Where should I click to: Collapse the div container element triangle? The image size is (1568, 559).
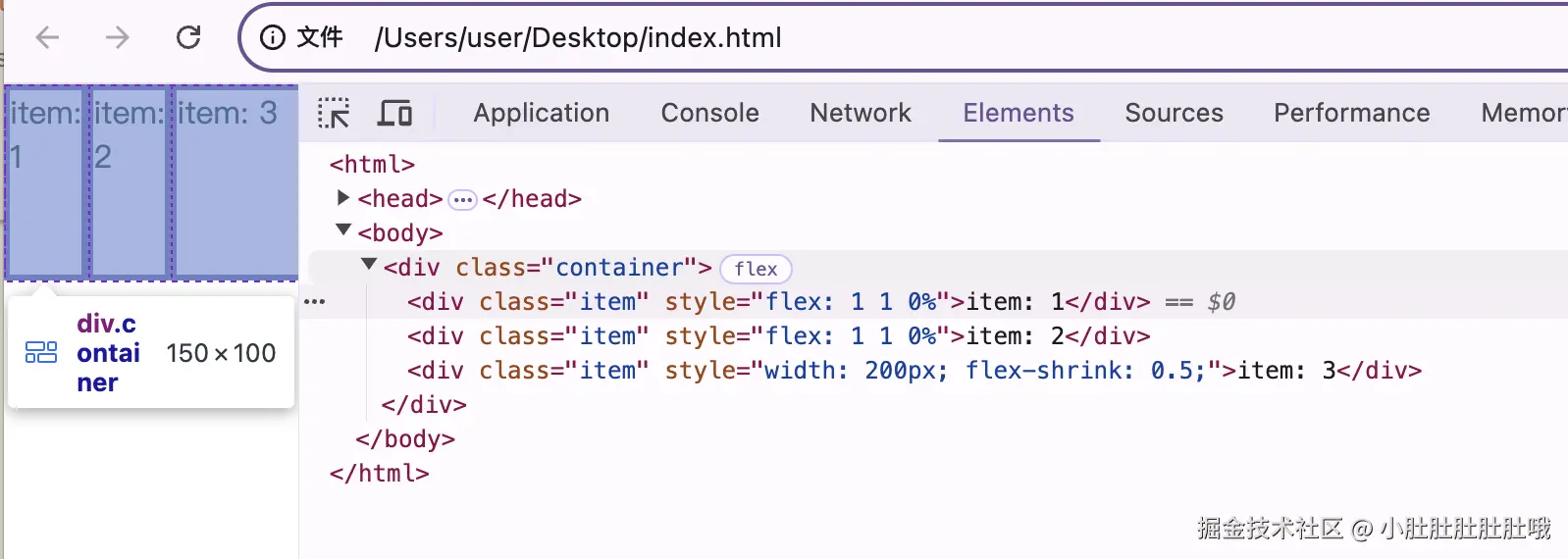coord(369,265)
